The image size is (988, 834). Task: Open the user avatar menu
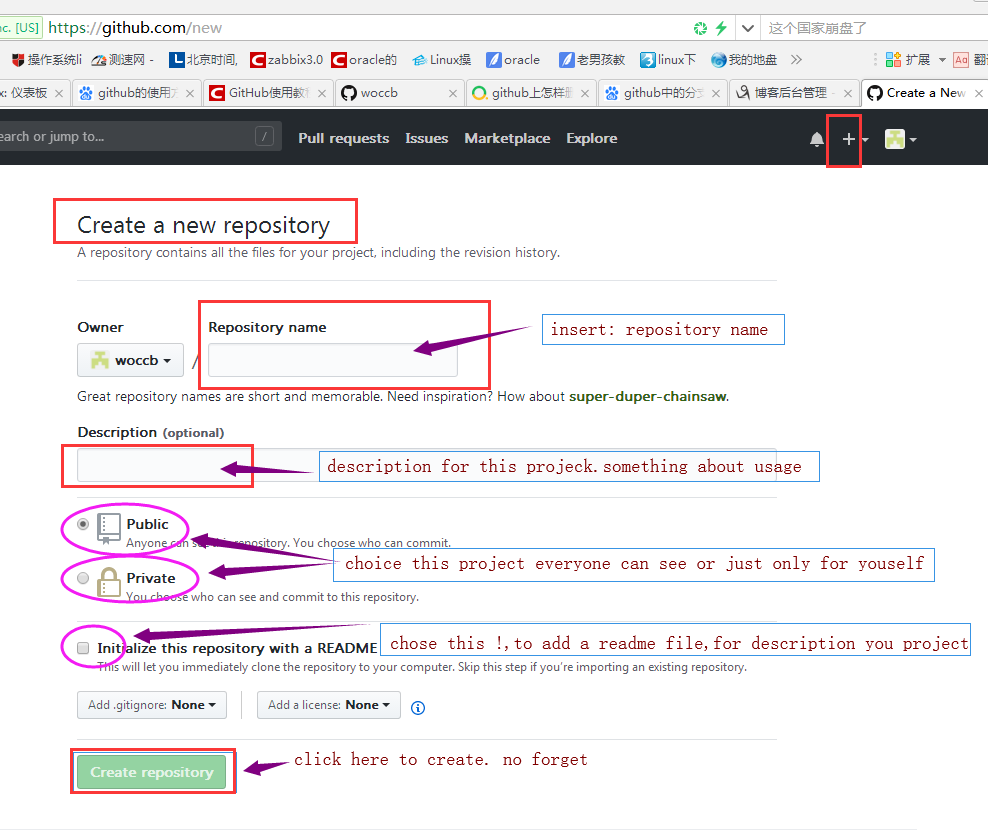(x=900, y=139)
